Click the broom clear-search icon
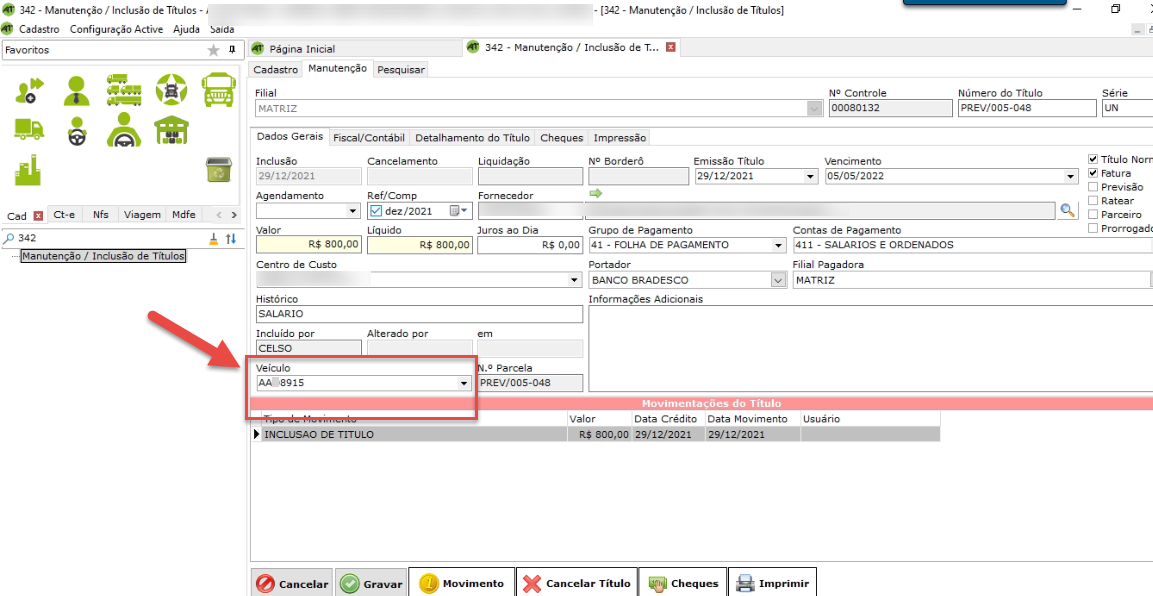This screenshot has height=596, width=1153. [213, 239]
